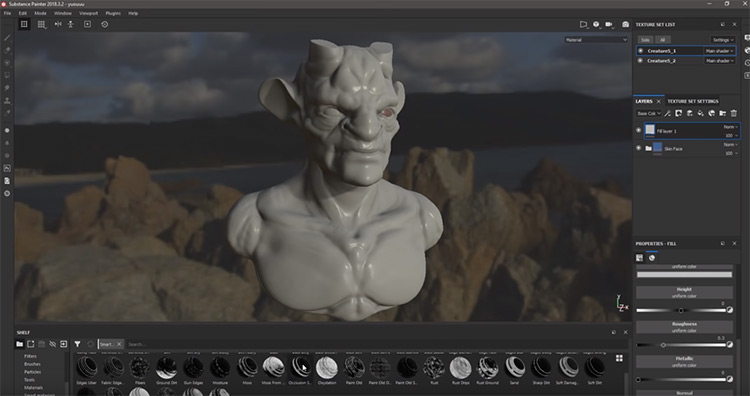Add a folder using the layers folder icon
Viewport: 750px width, 396px height.
tap(722, 113)
